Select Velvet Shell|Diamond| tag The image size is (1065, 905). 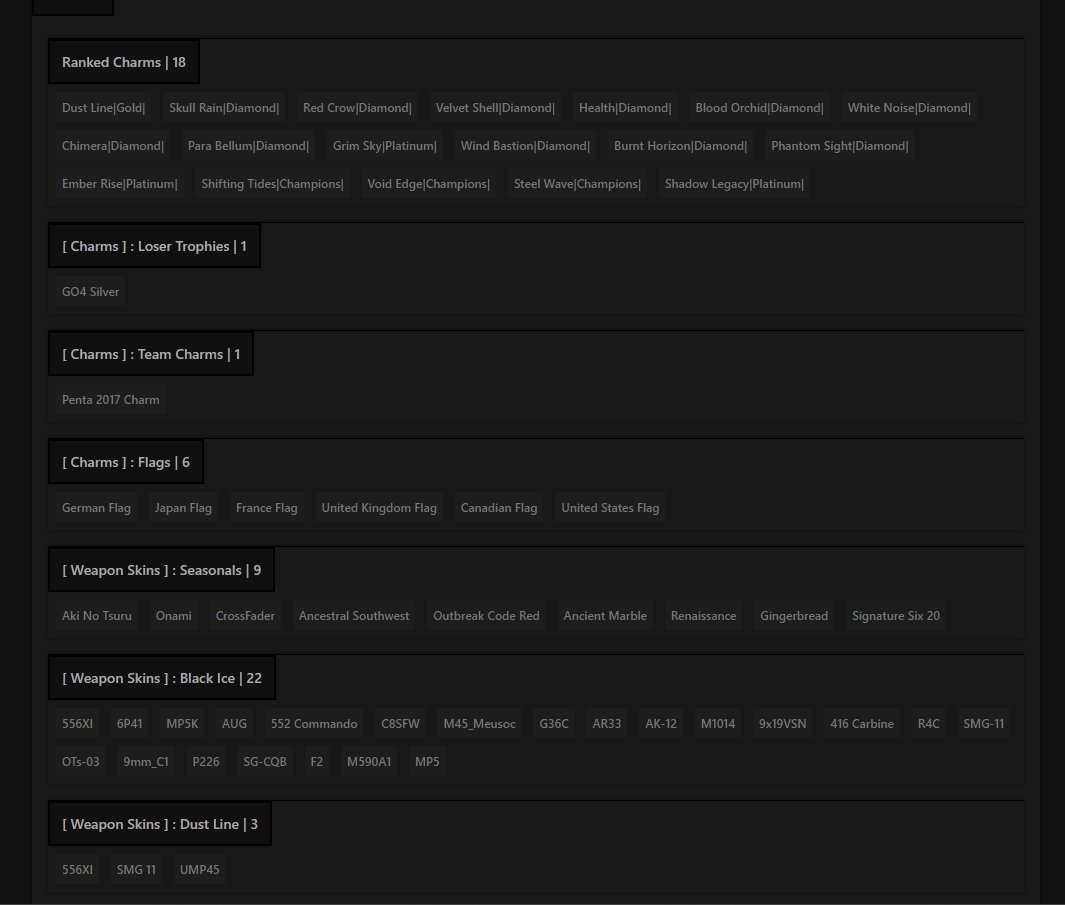(495, 108)
